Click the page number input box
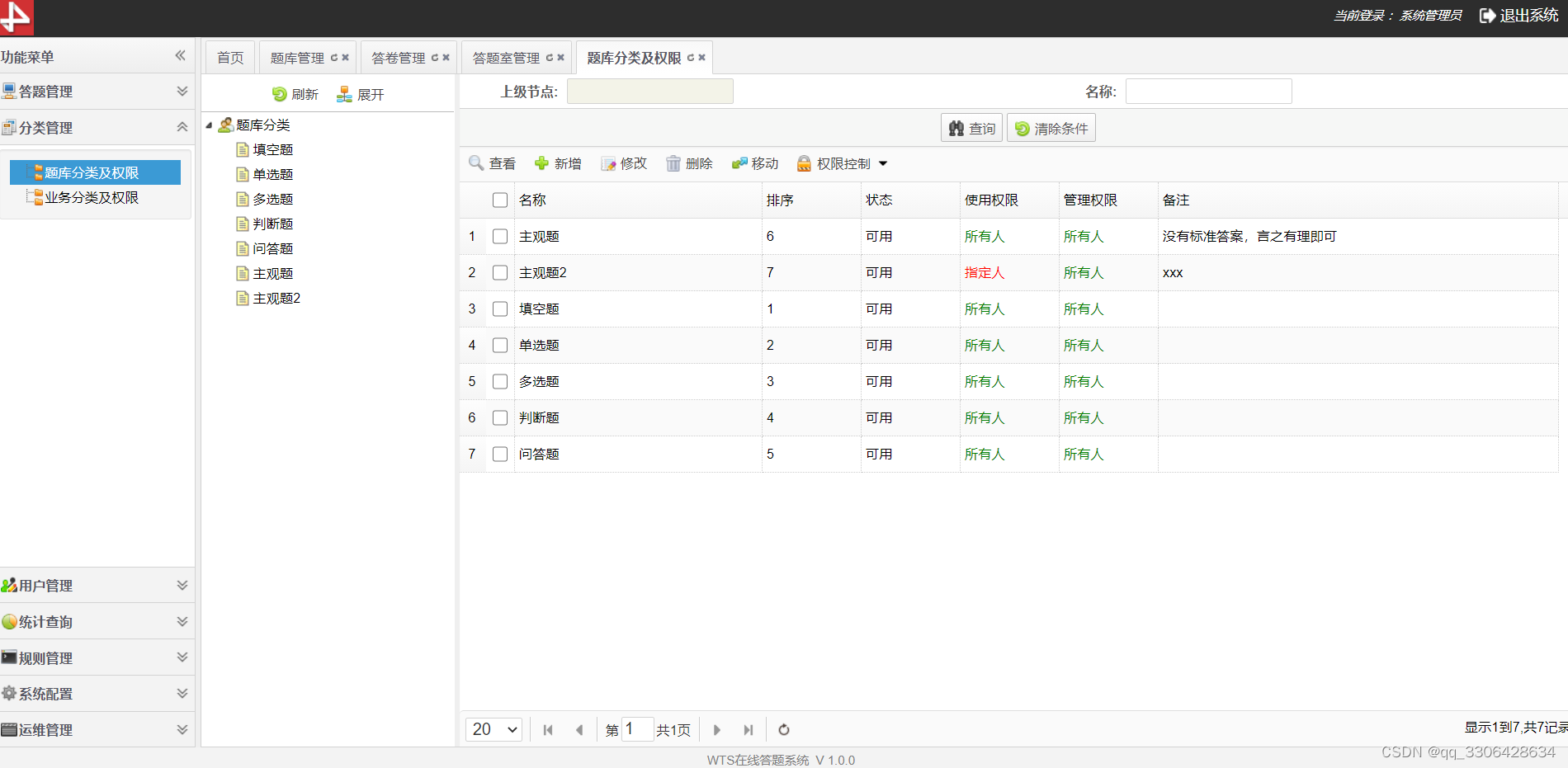Viewport: 1568px width, 768px height. pos(637,729)
